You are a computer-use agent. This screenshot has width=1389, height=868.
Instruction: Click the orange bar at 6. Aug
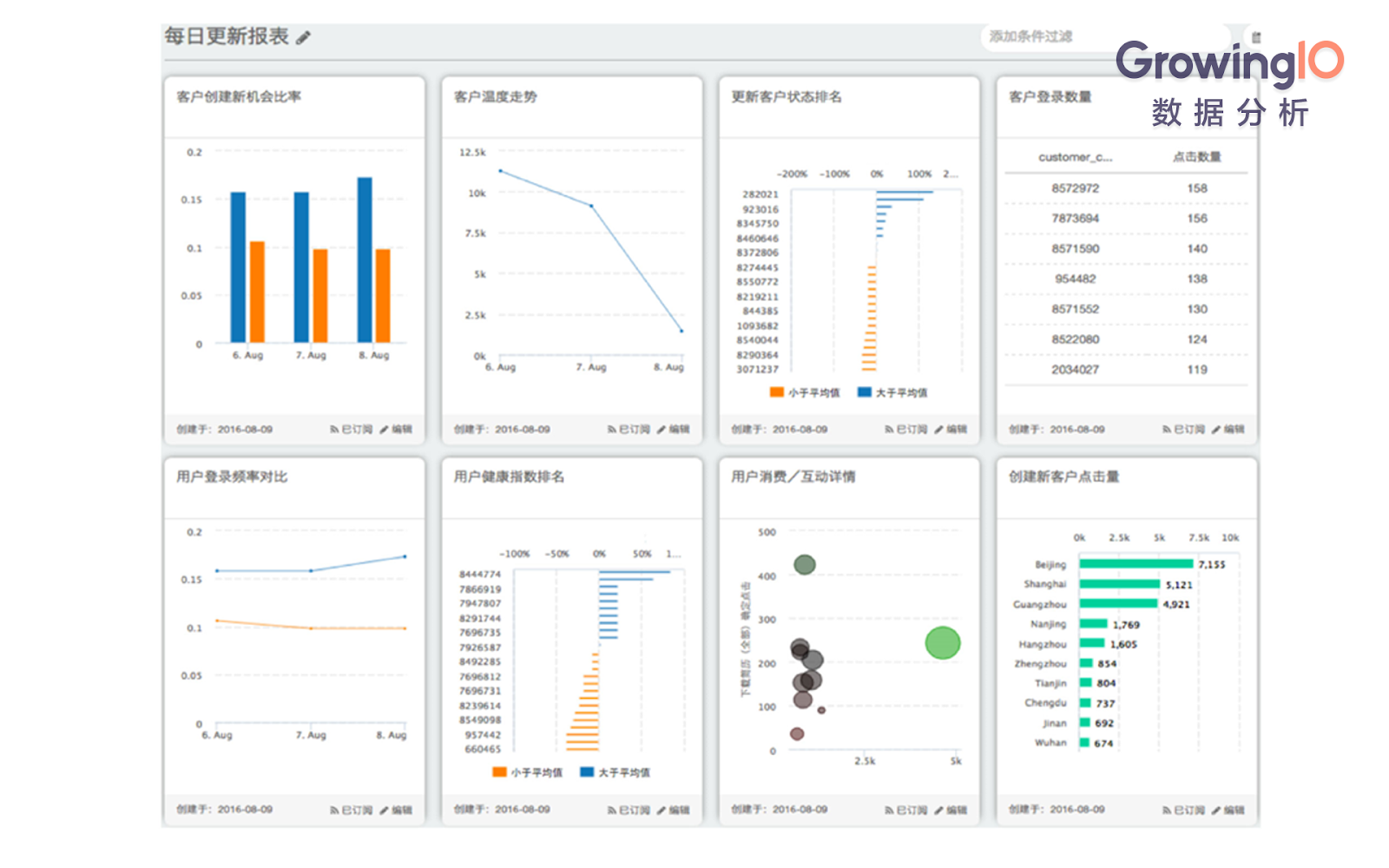pos(257,292)
